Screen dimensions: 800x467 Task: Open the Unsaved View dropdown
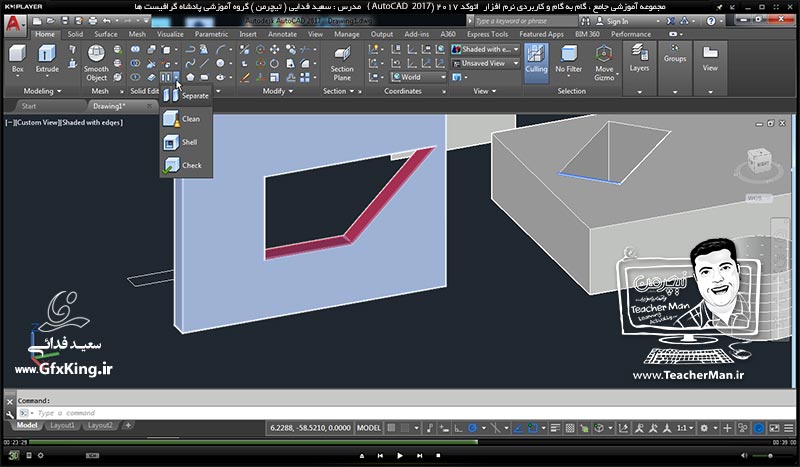[485, 63]
